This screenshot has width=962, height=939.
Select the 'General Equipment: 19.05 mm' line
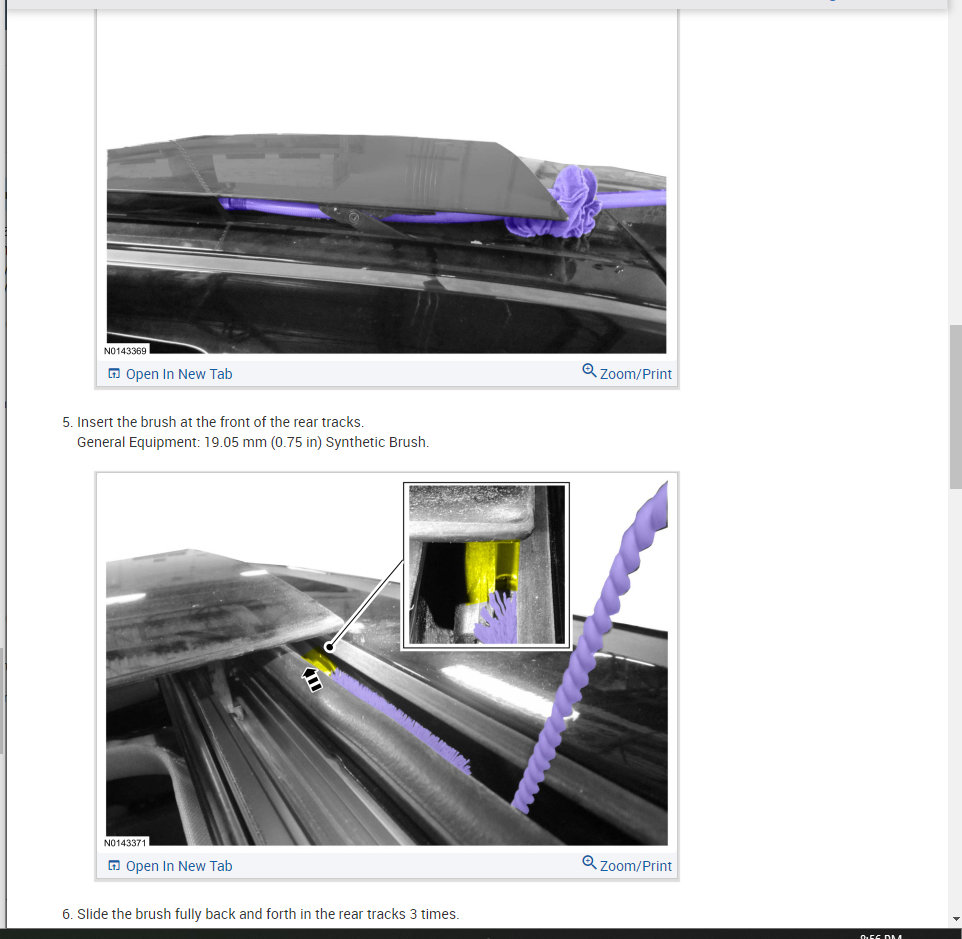click(x=253, y=442)
